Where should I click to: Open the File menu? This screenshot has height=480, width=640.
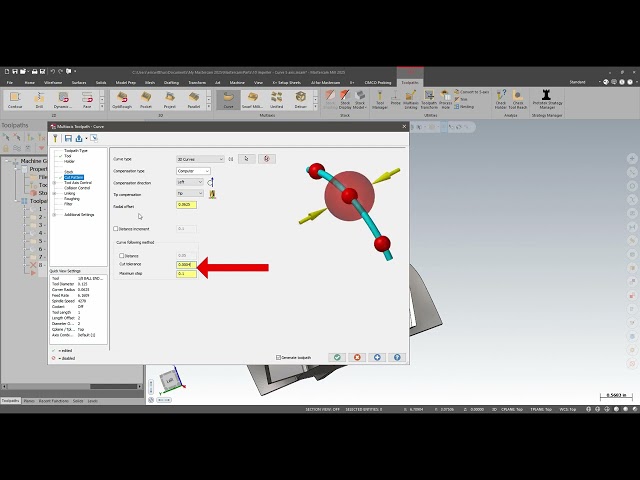(10, 82)
